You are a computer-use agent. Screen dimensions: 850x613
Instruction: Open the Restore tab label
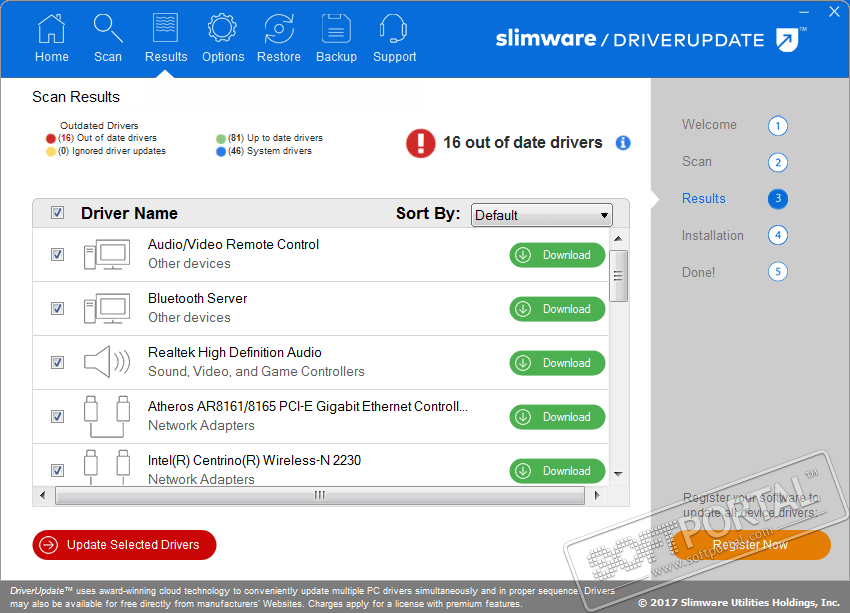point(279,57)
